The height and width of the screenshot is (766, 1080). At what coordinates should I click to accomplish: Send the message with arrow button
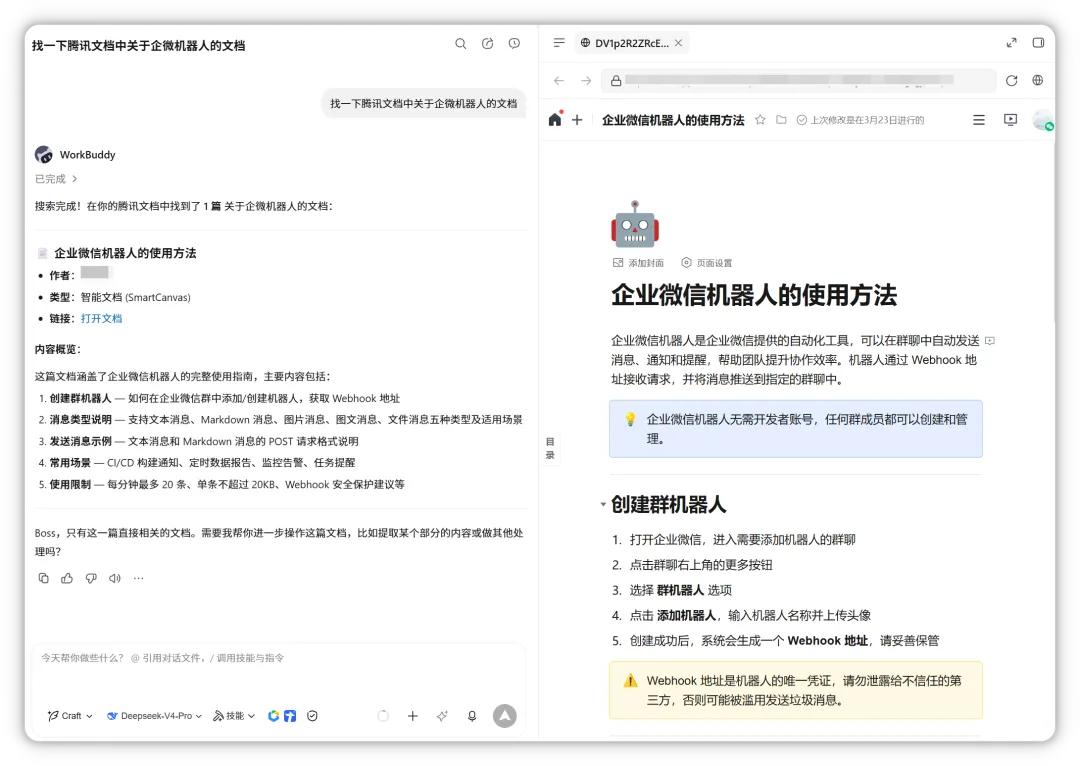[x=505, y=716]
